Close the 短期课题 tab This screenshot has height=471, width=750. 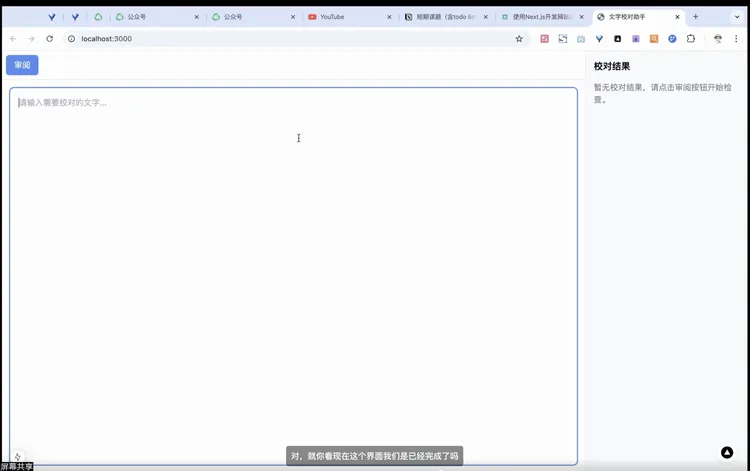click(485, 17)
